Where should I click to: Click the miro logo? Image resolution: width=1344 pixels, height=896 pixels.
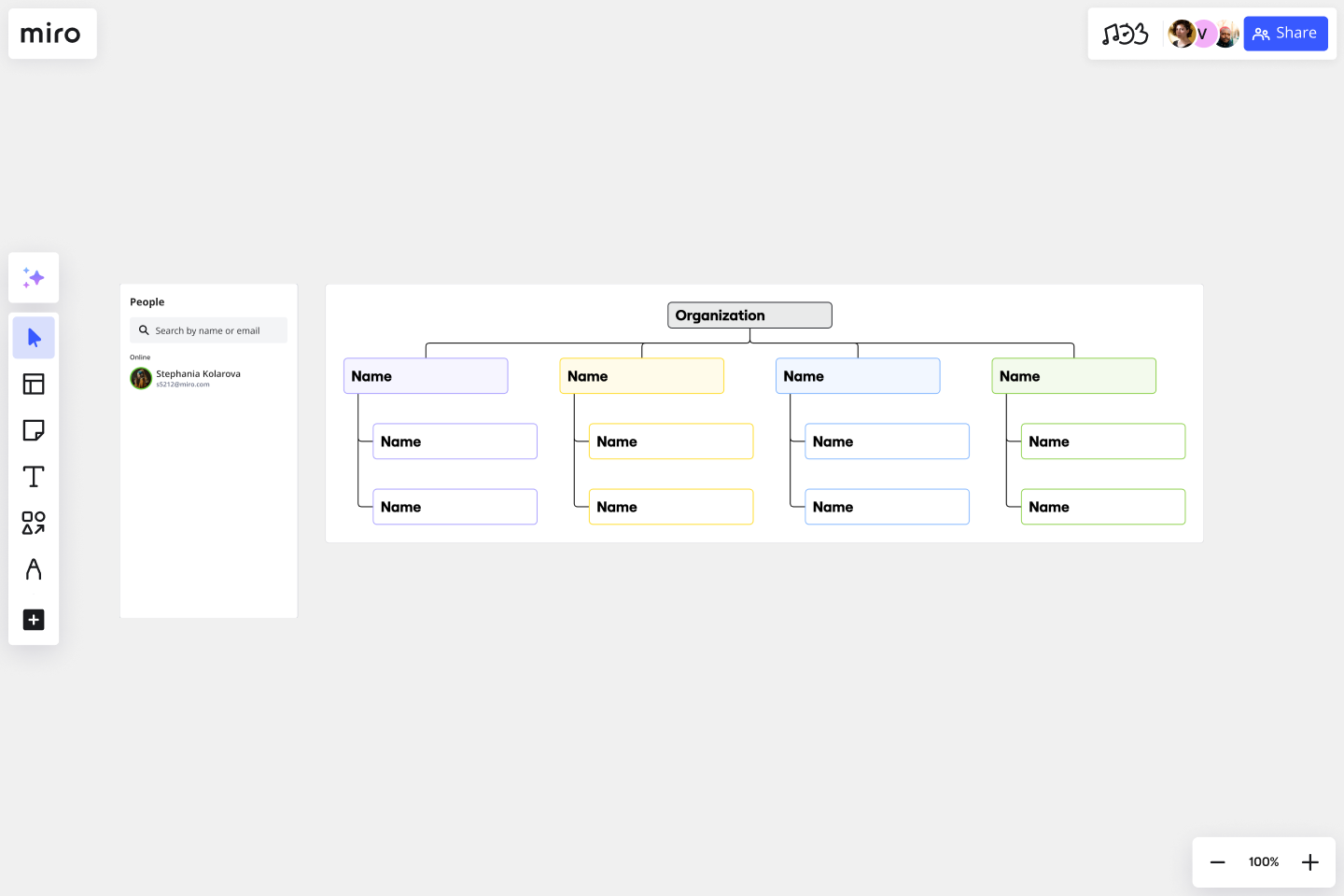pyautogui.click(x=51, y=34)
